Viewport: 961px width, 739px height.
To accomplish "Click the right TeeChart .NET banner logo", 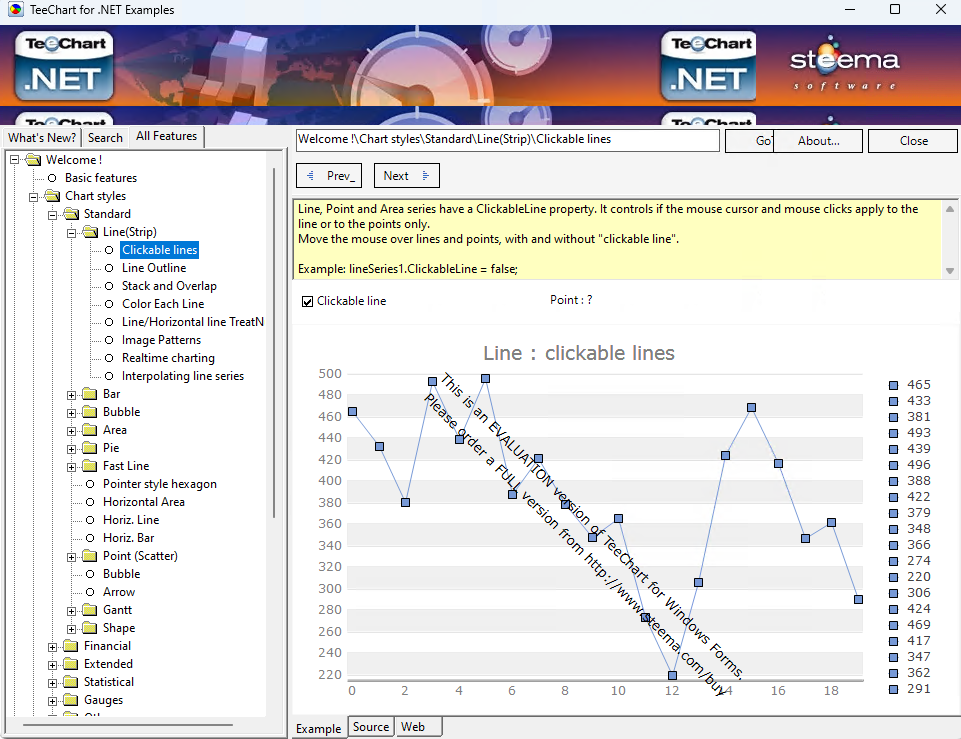I will 708,65.
